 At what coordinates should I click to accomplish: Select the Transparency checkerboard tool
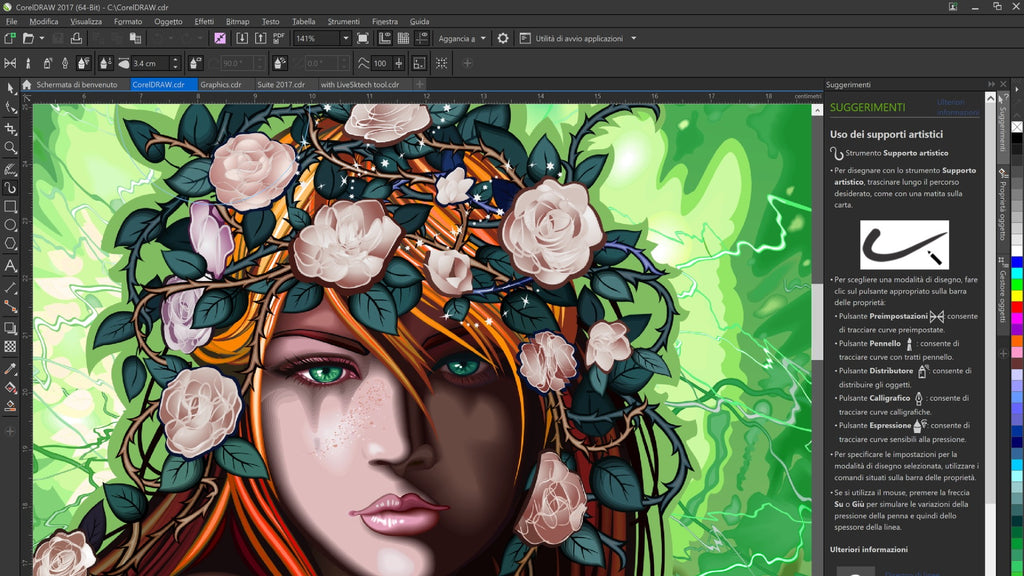pyautogui.click(x=10, y=347)
